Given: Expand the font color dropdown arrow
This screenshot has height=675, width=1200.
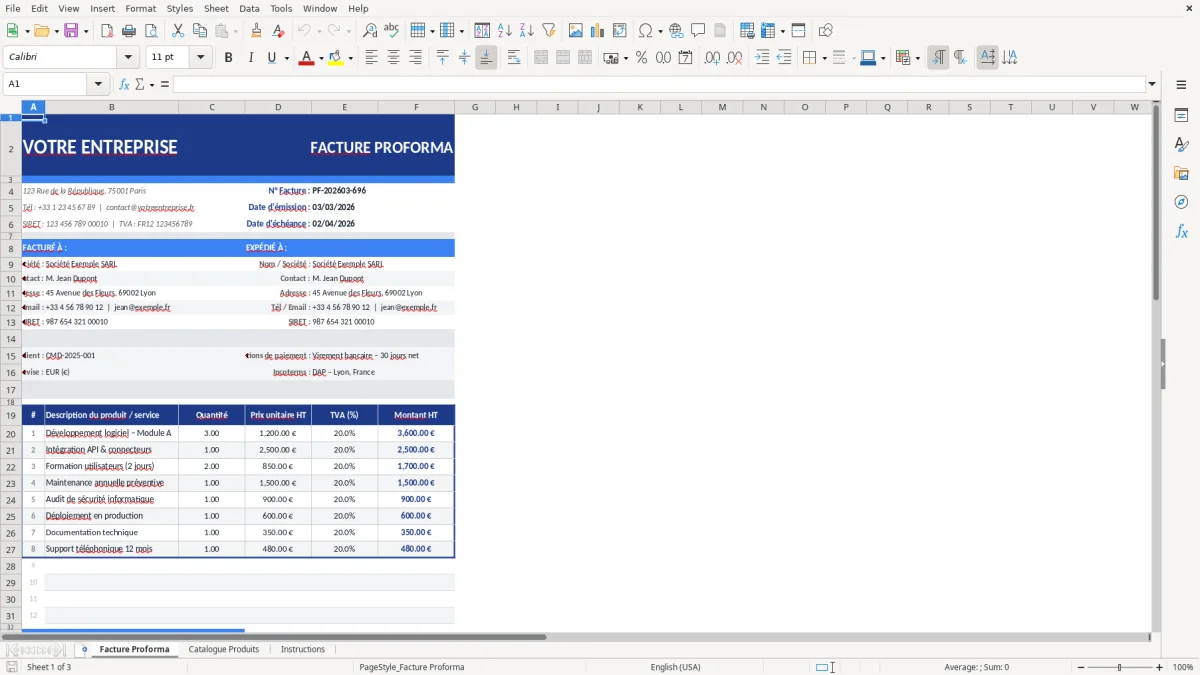Looking at the screenshot, I should pyautogui.click(x=319, y=57).
